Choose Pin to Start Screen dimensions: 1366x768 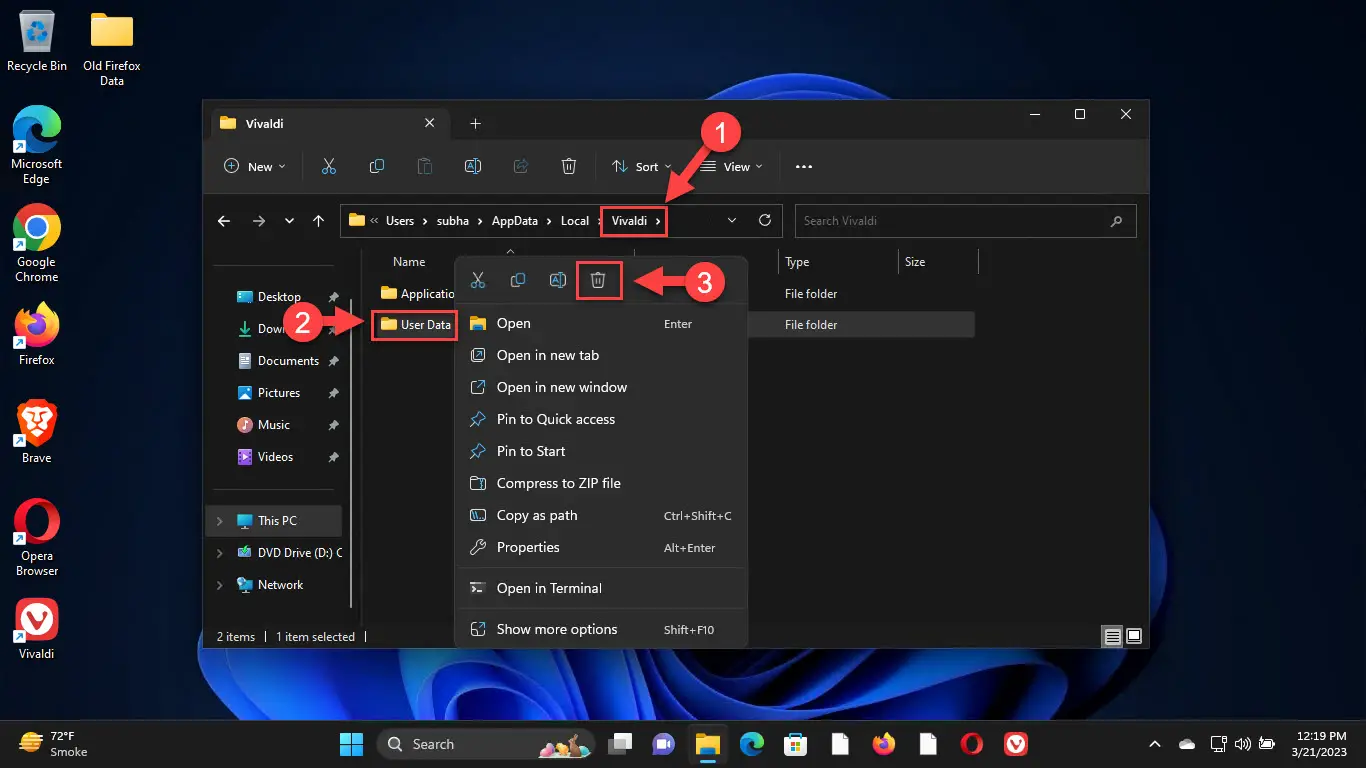602,451
